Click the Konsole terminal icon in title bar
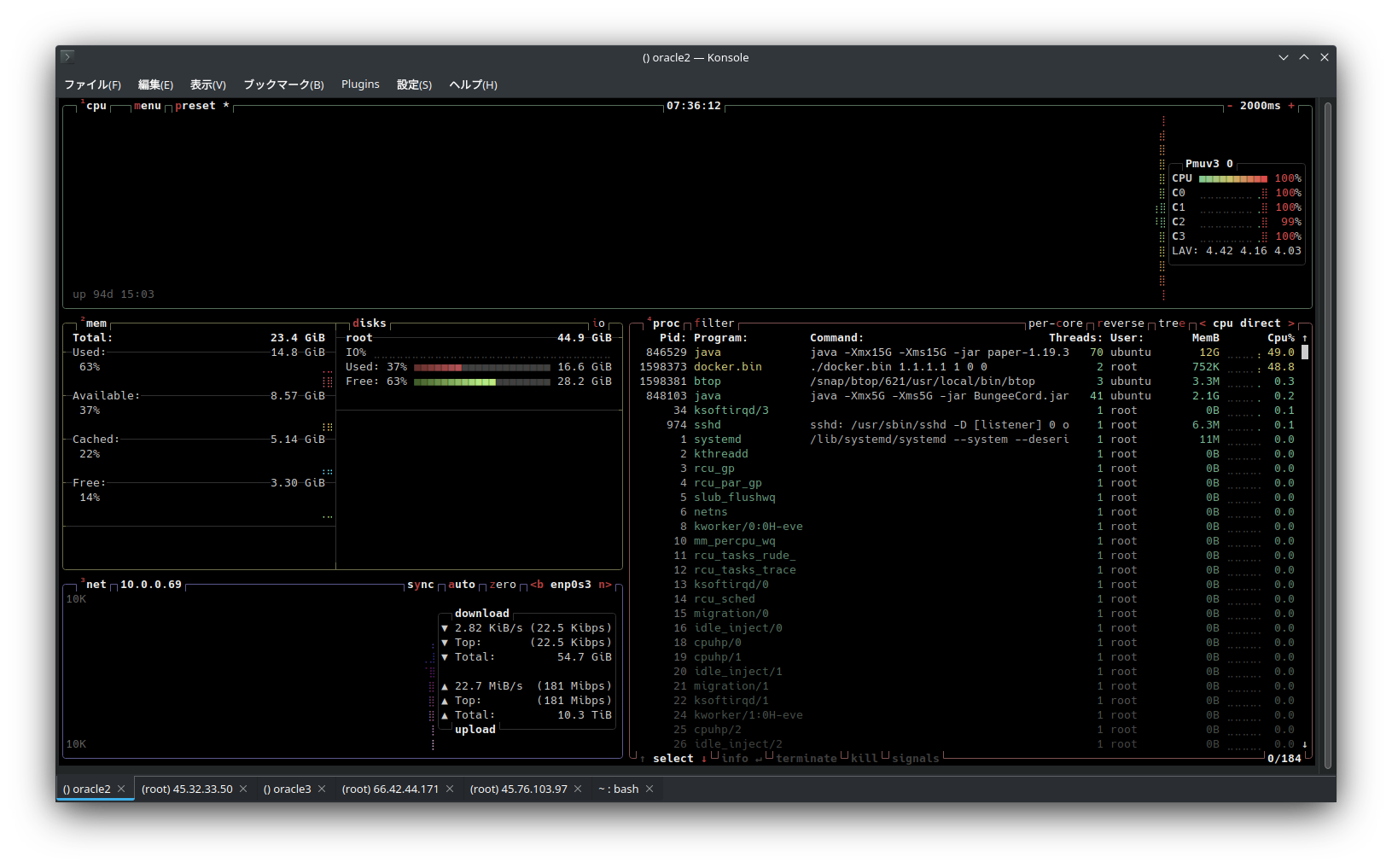The height and width of the screenshot is (868, 1392). (x=67, y=57)
